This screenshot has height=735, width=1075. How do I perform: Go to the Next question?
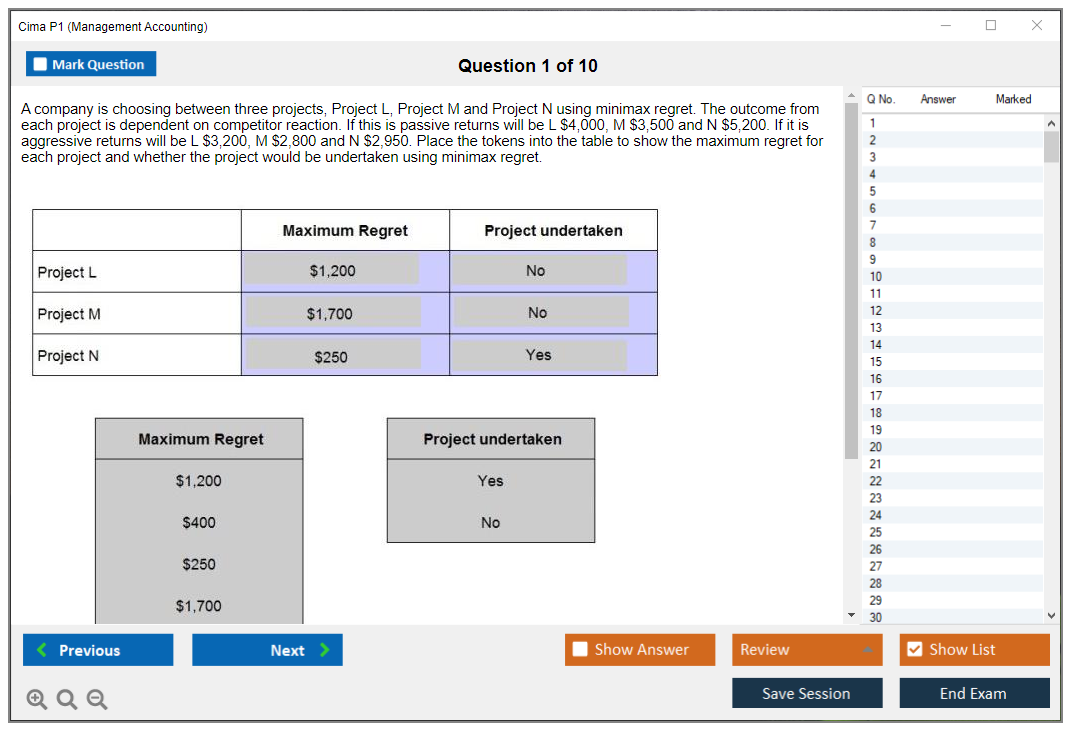coord(267,650)
